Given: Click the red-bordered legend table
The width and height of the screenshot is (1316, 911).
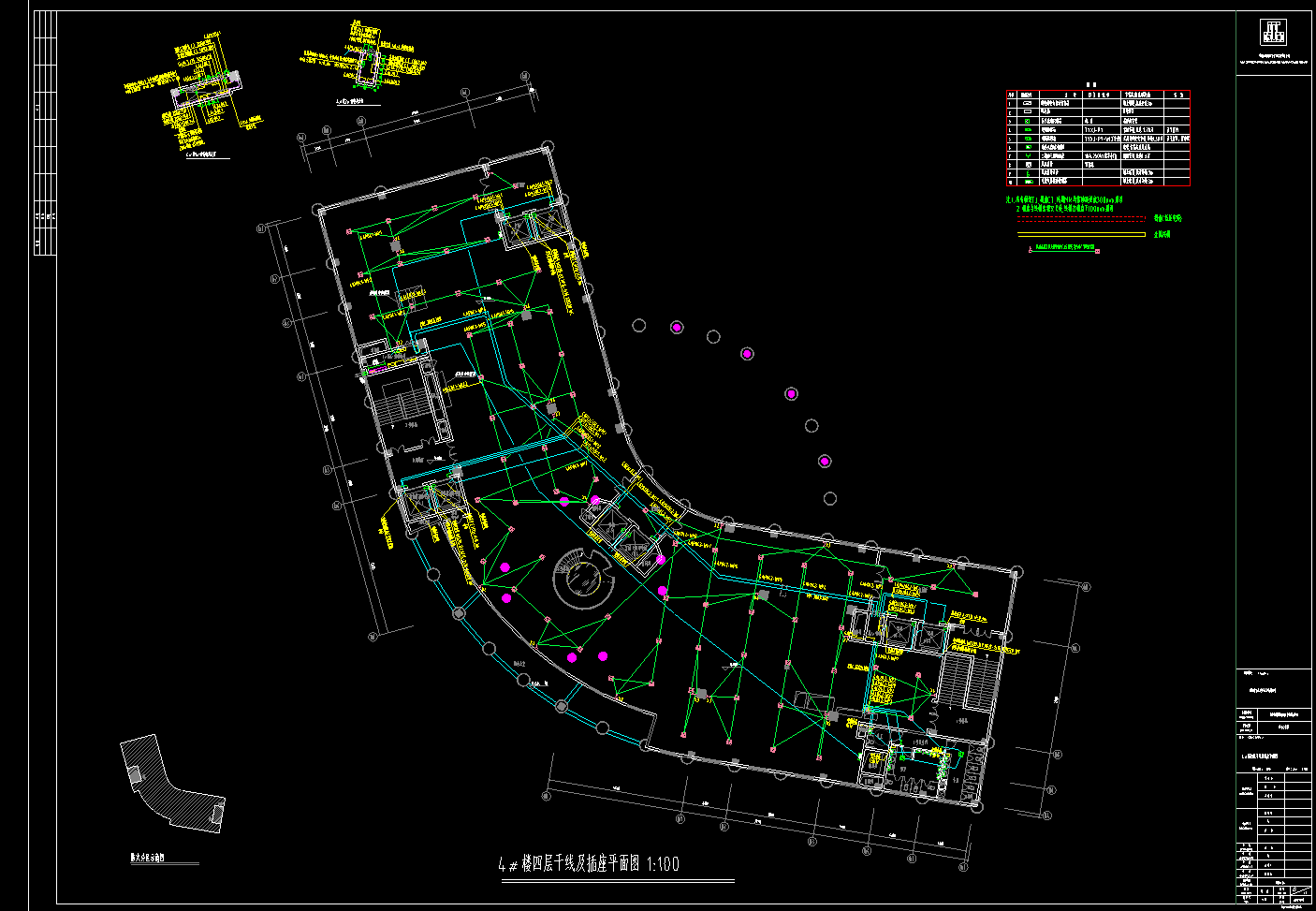Looking at the screenshot, I should click(x=1098, y=139).
